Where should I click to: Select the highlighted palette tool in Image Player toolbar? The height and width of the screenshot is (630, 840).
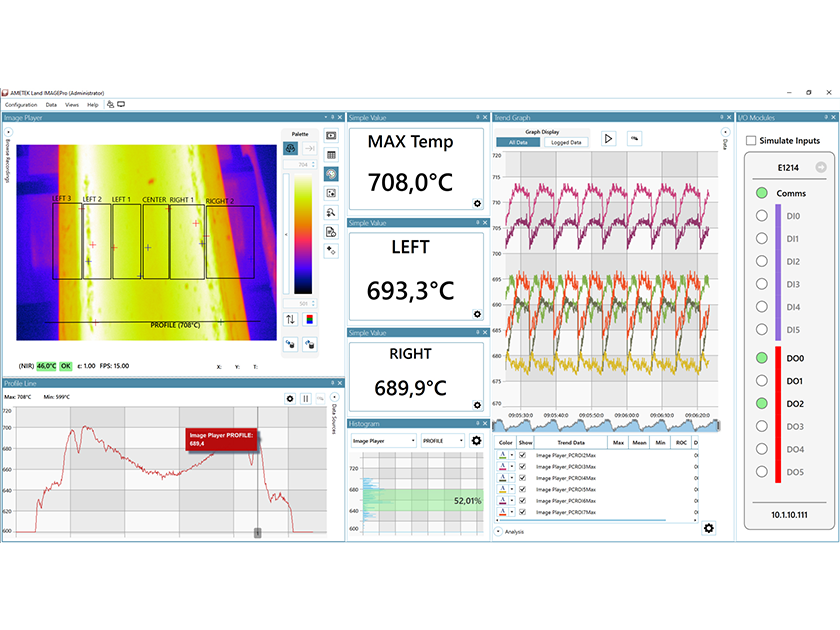330,175
